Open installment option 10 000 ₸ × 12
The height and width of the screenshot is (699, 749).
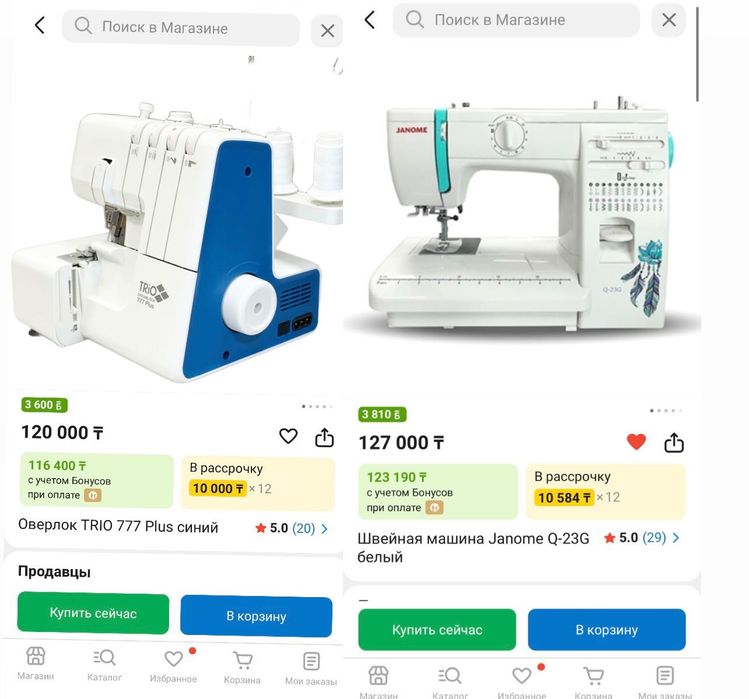258,484
